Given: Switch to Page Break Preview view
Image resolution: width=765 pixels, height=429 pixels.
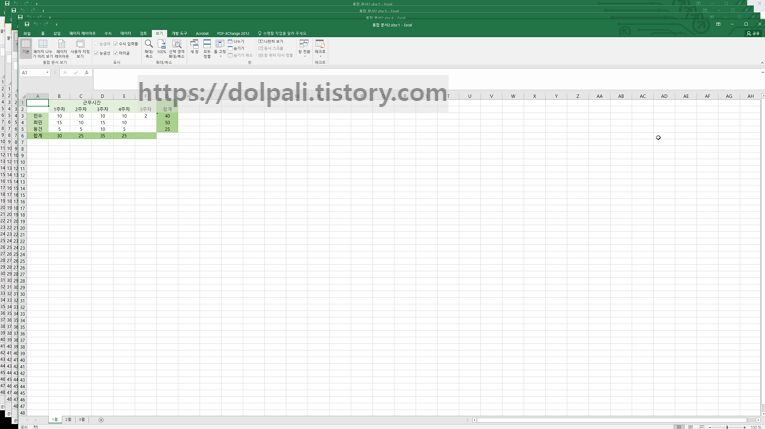Looking at the screenshot, I should tap(42, 49).
